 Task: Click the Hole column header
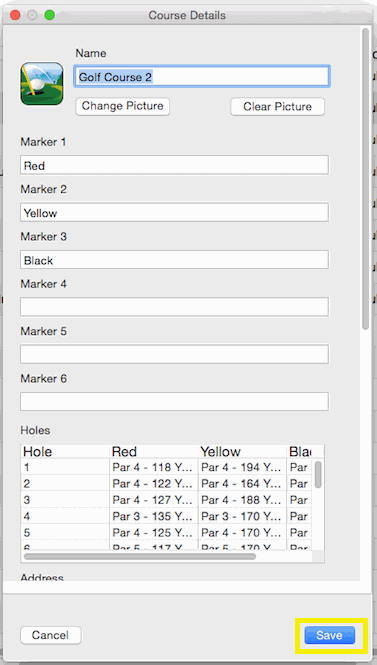click(x=65, y=451)
